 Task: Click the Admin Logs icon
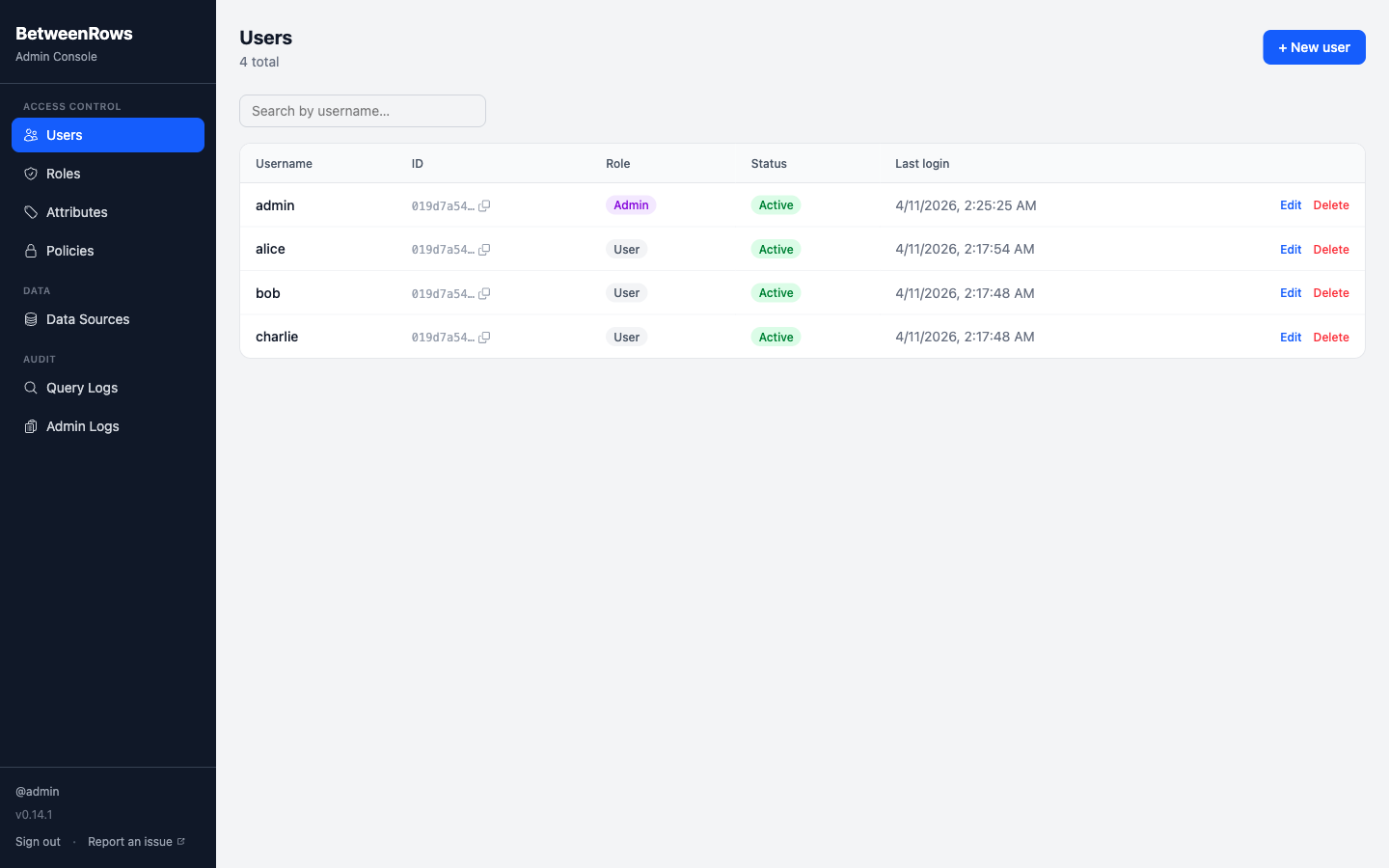click(31, 426)
